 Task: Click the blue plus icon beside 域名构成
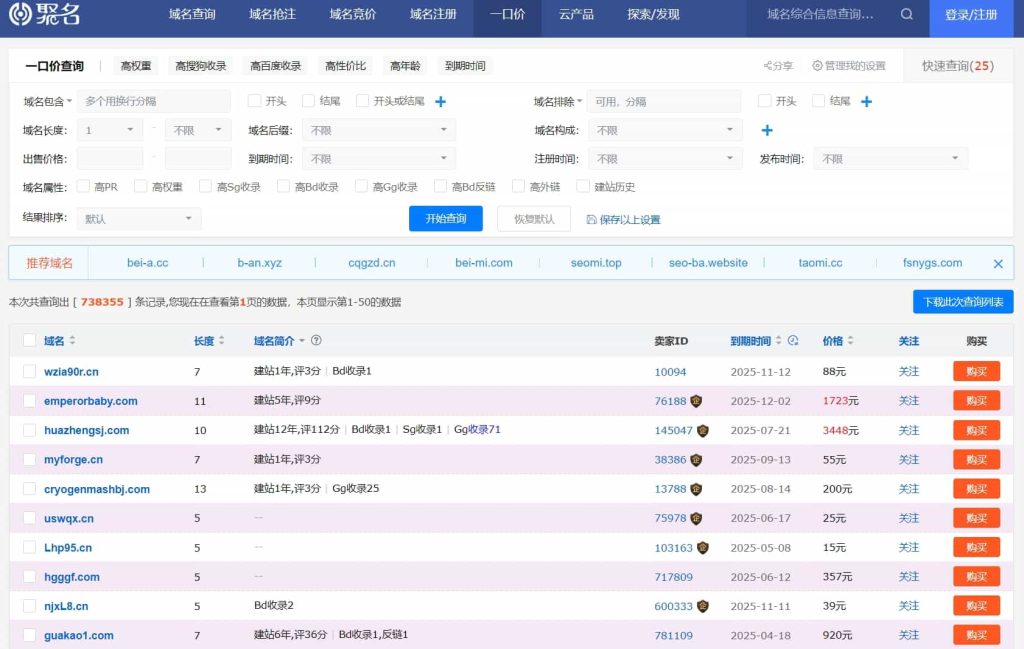766,130
